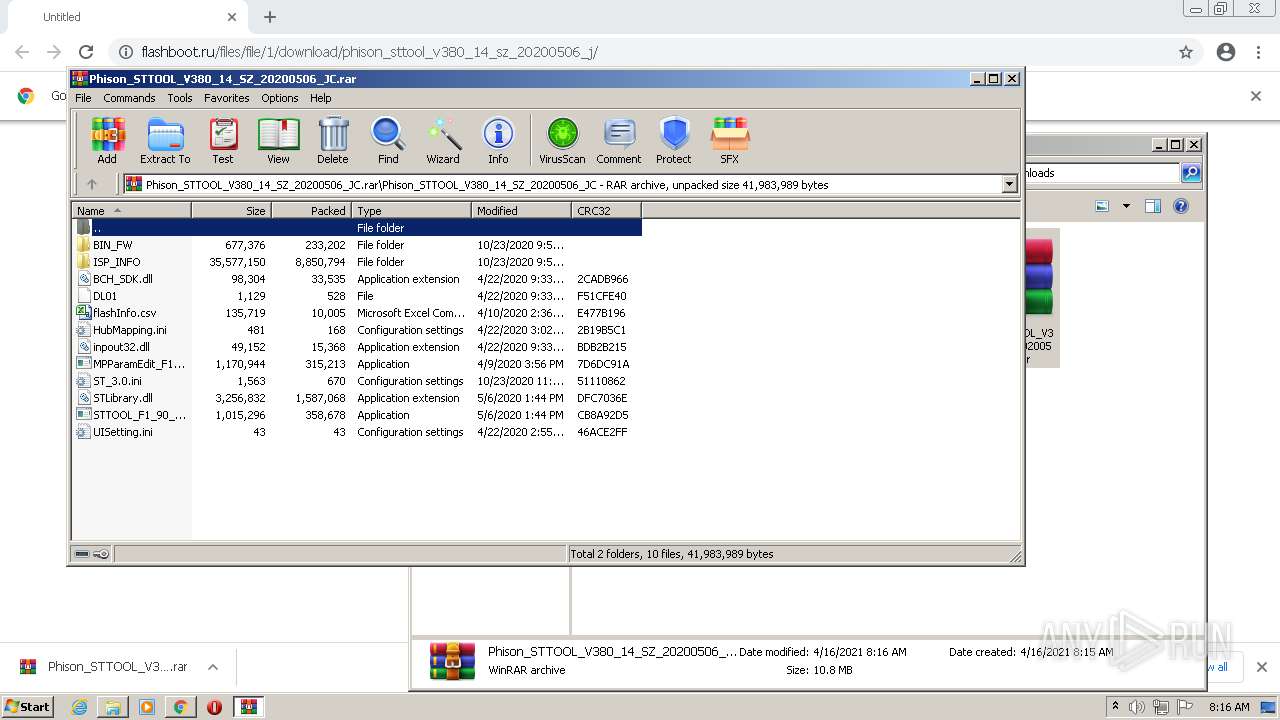Click the Opera icon in taskbar

point(214,707)
